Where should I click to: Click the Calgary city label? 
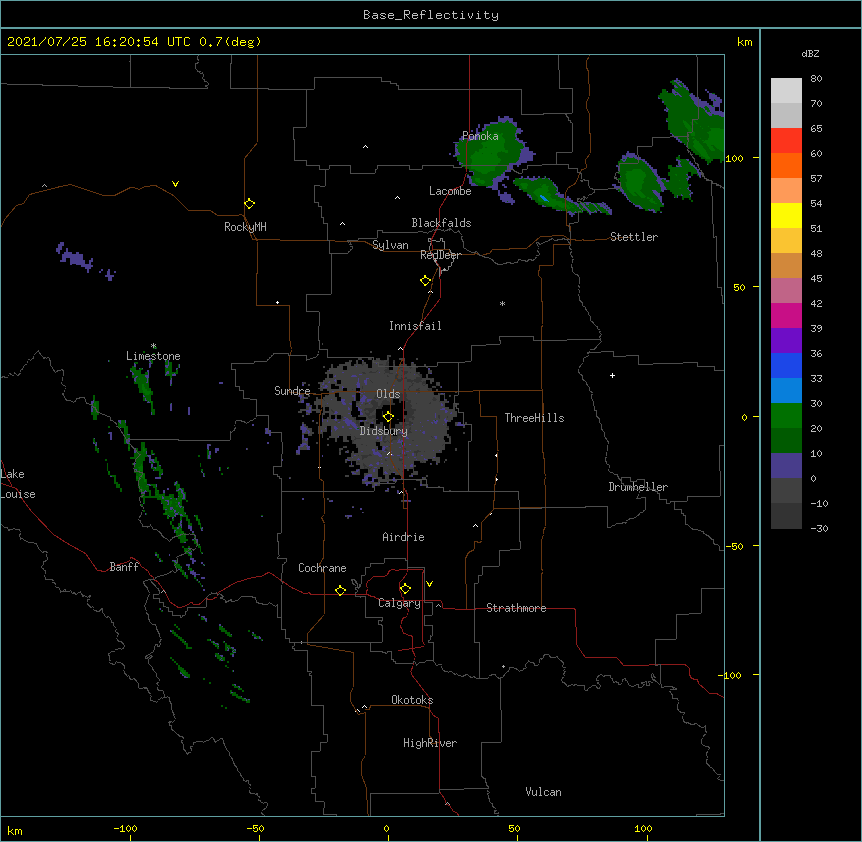point(399,603)
